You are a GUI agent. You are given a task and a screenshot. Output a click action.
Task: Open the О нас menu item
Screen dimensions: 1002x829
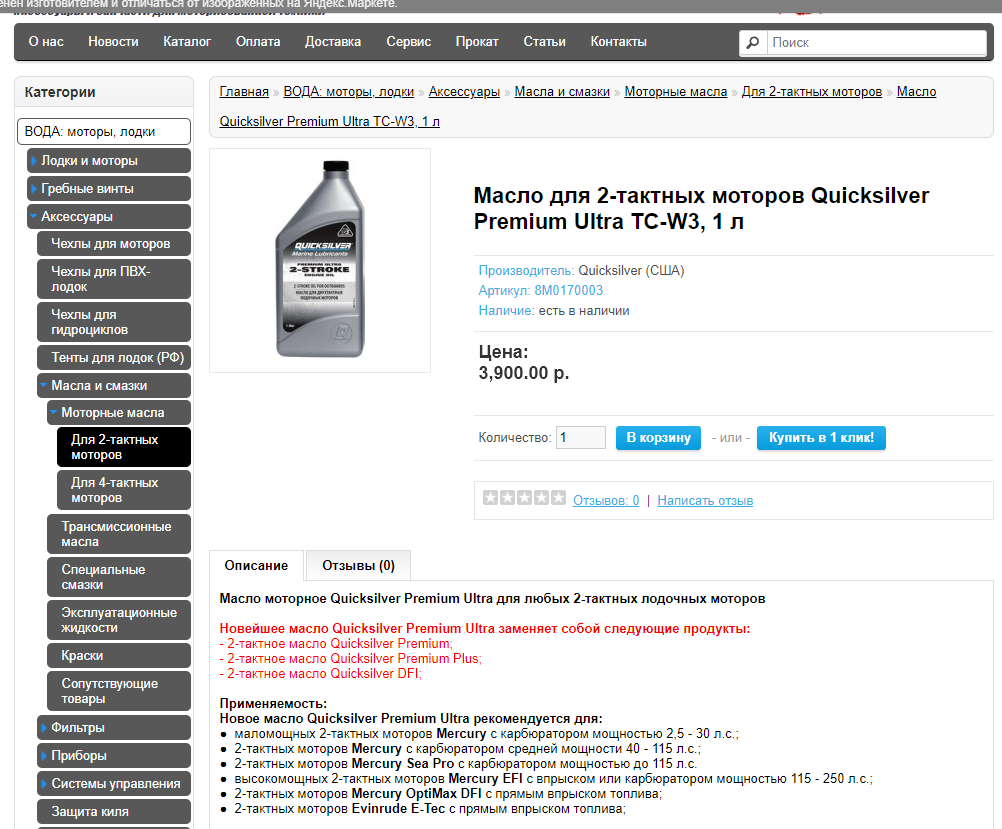(46, 42)
